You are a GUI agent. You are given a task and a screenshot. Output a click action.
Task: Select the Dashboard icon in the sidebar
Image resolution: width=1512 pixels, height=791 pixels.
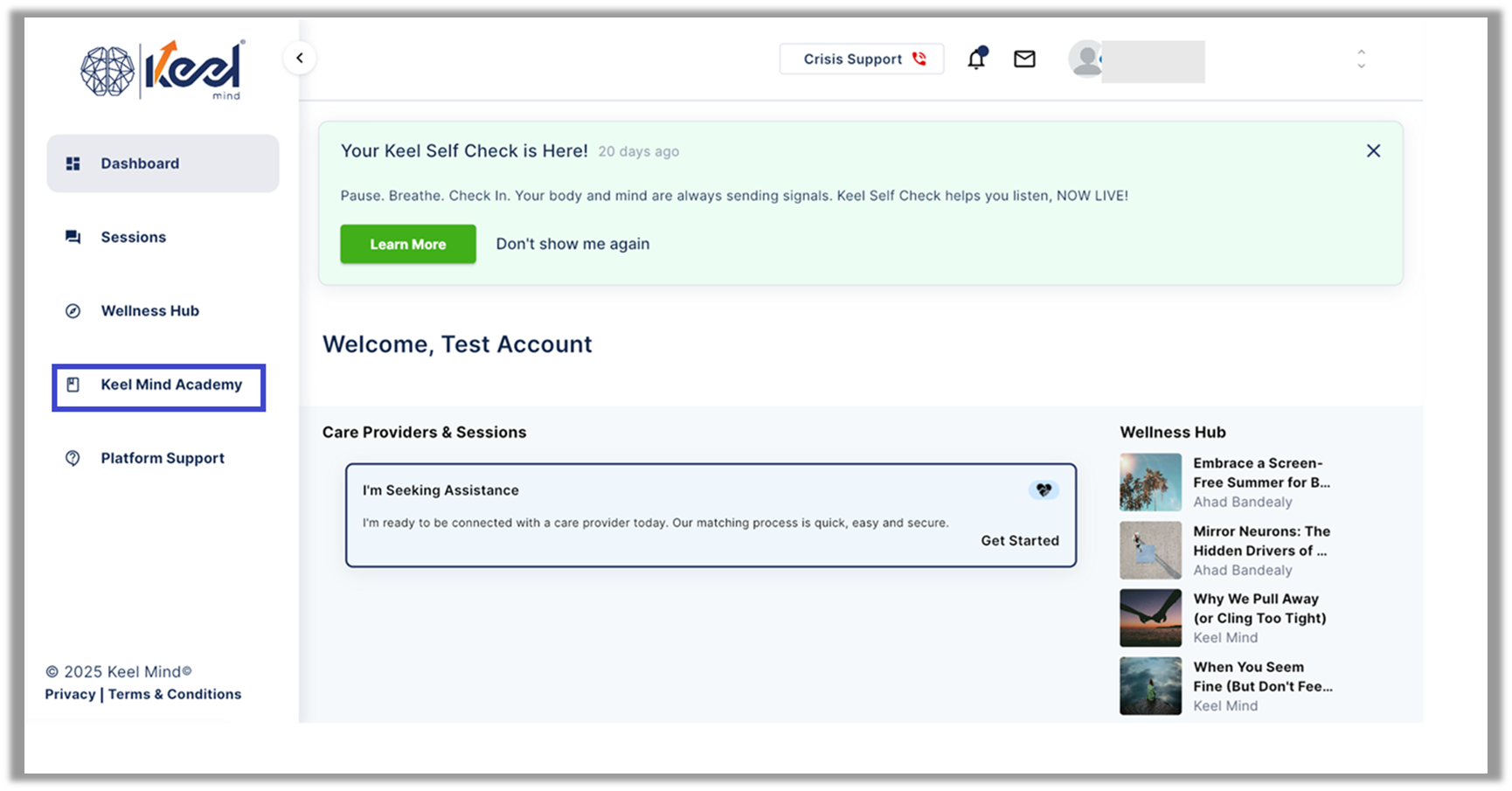click(73, 163)
